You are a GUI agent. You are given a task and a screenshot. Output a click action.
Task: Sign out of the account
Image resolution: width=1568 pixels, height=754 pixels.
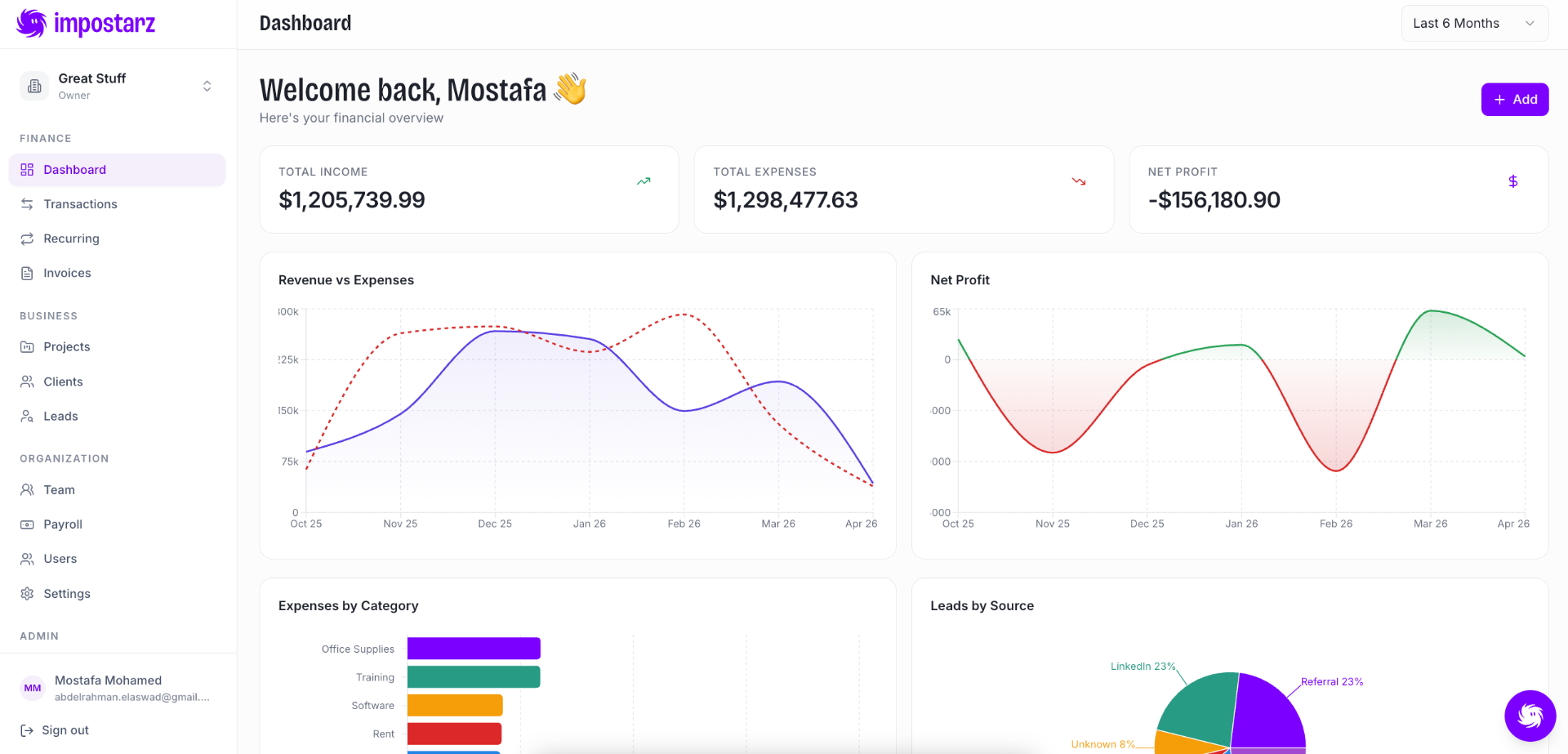(x=65, y=730)
